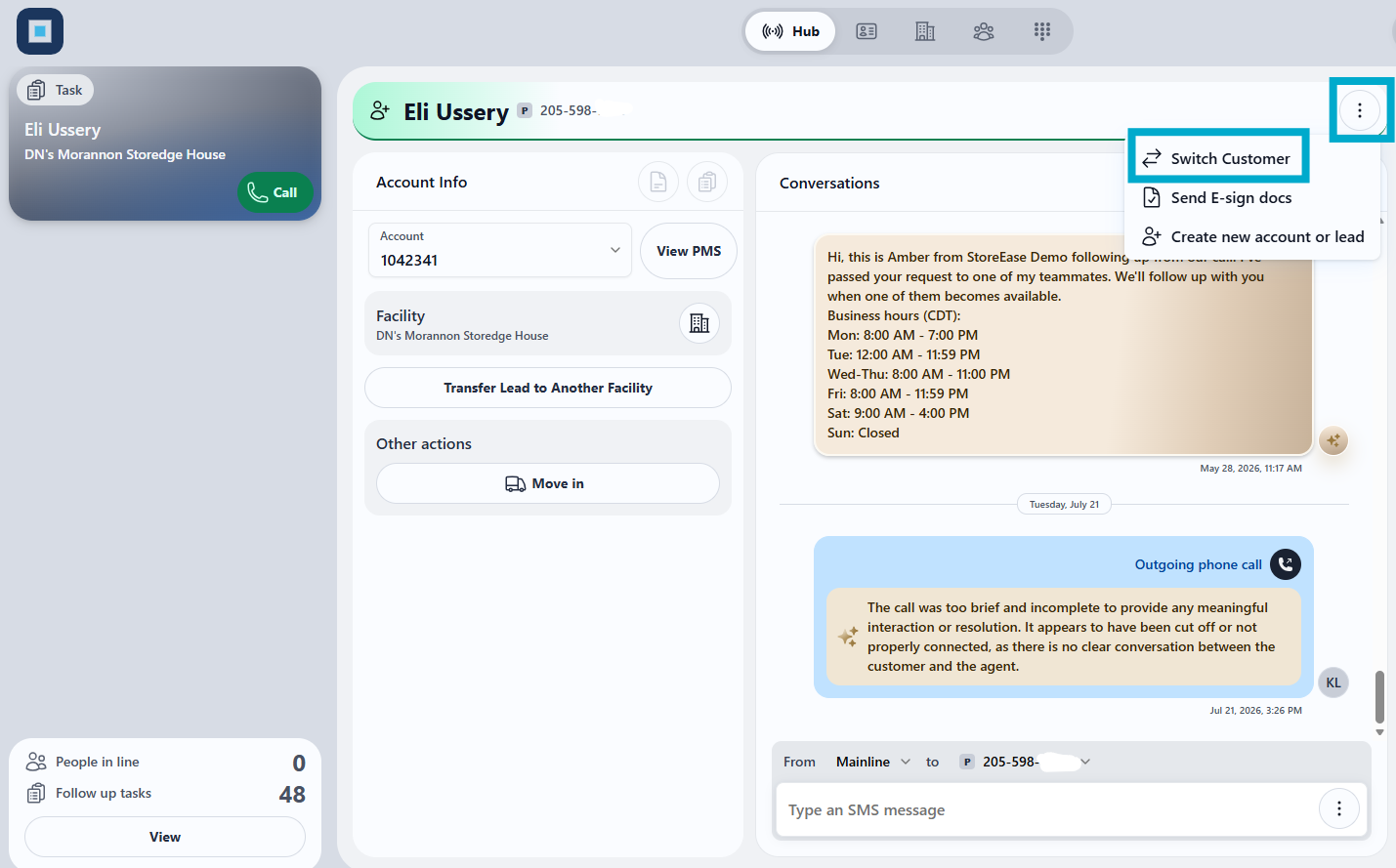The height and width of the screenshot is (868, 1396).
Task: Choose Send E-sign docs menu entry
Action: pyautogui.click(x=1218, y=197)
